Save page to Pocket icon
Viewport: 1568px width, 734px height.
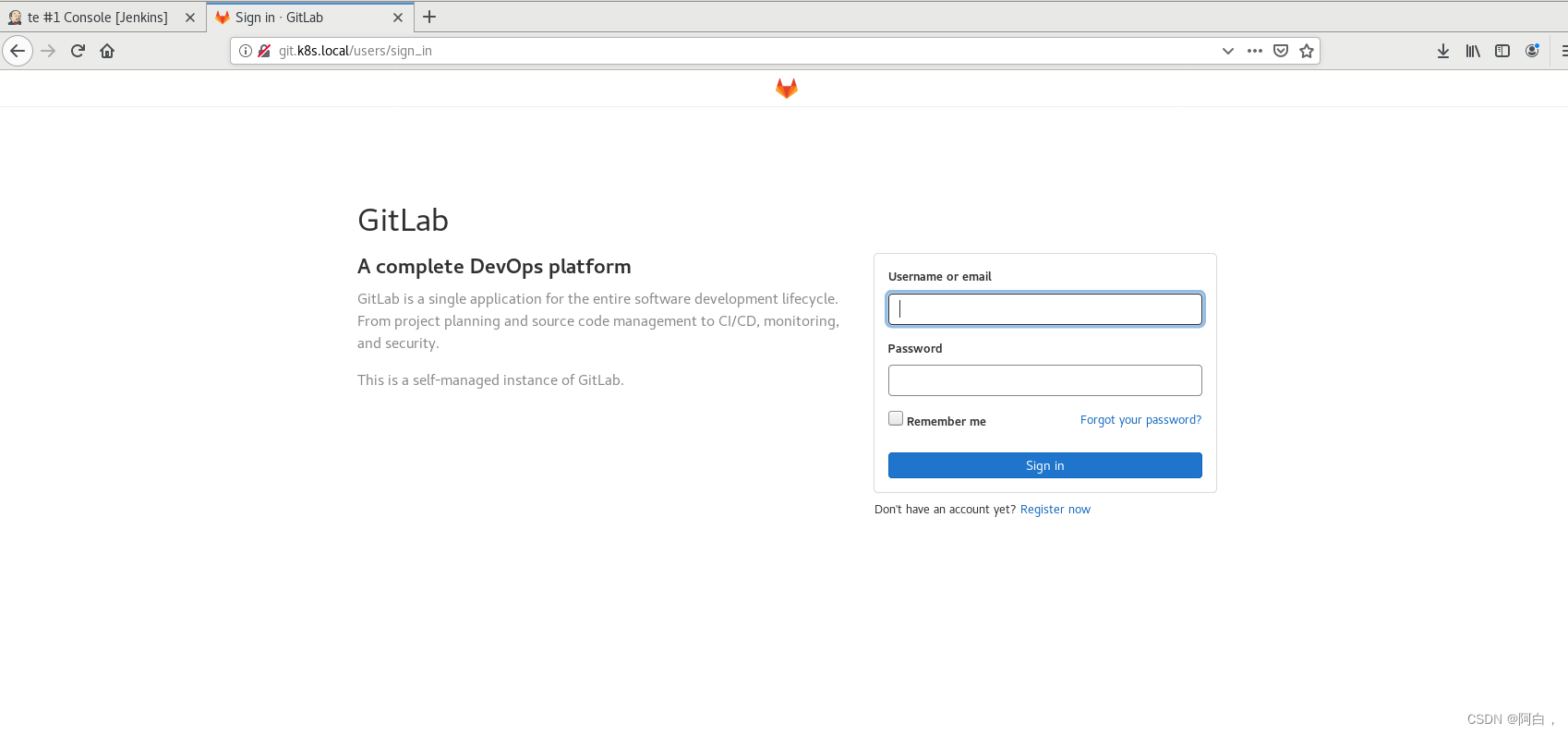coord(1281,51)
